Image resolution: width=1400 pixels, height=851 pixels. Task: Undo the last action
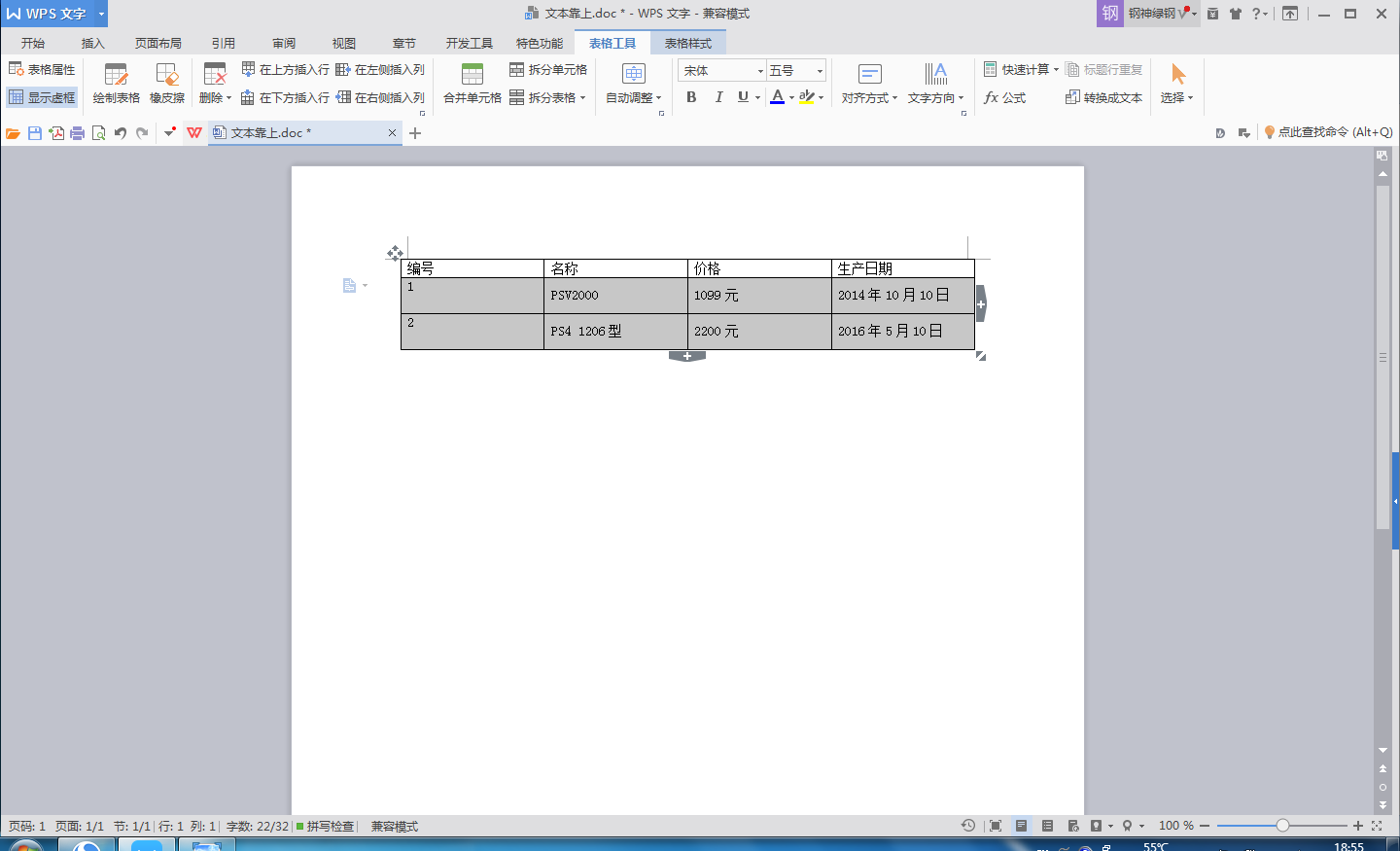pyautogui.click(x=121, y=133)
